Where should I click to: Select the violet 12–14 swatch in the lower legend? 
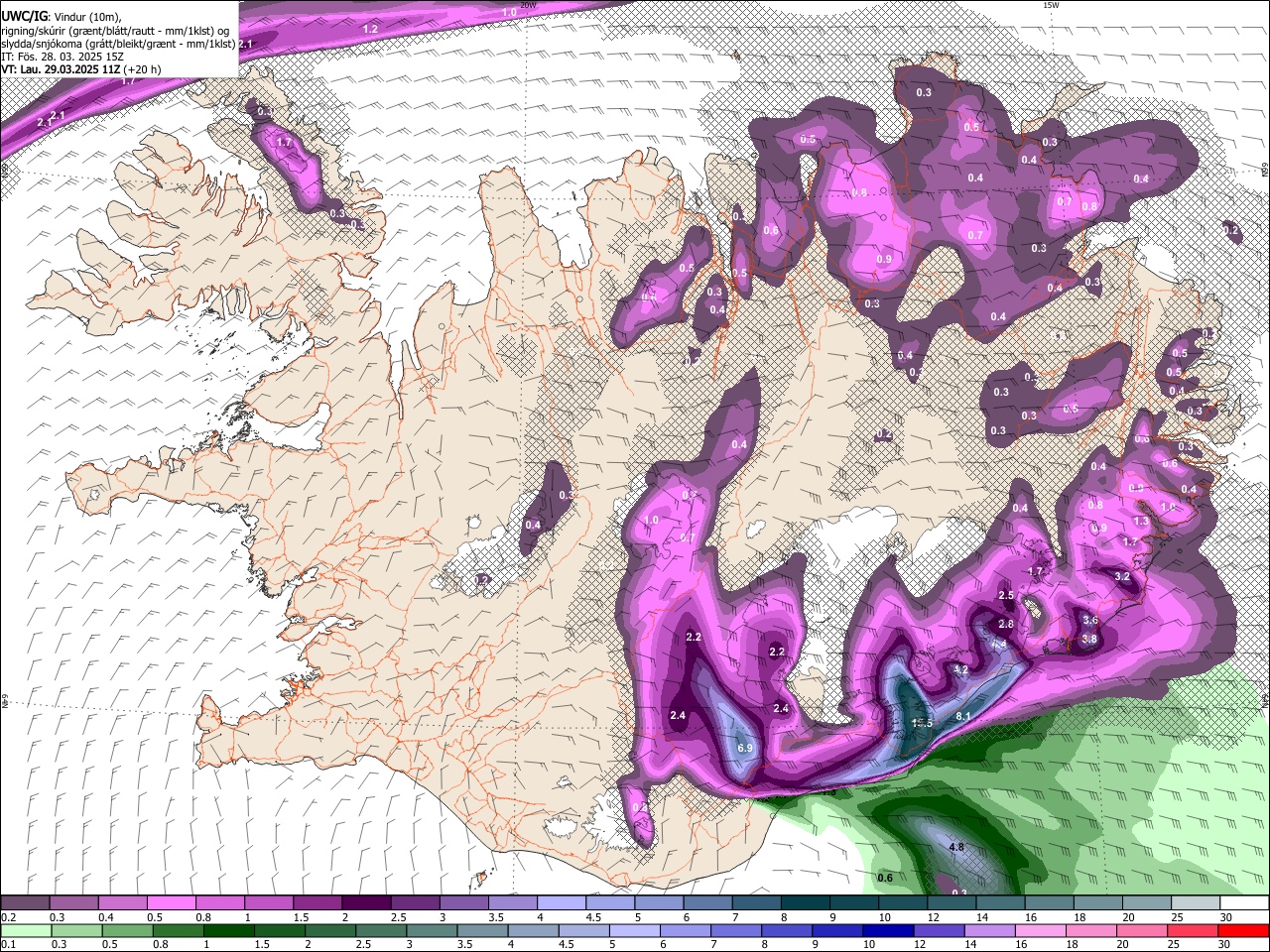pyautogui.click(x=938, y=930)
